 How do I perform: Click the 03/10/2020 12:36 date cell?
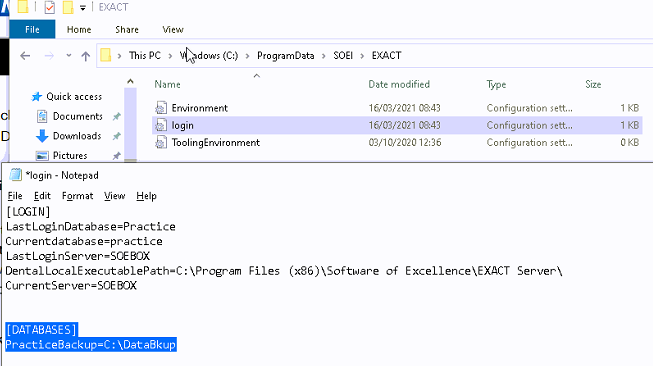(x=404, y=142)
